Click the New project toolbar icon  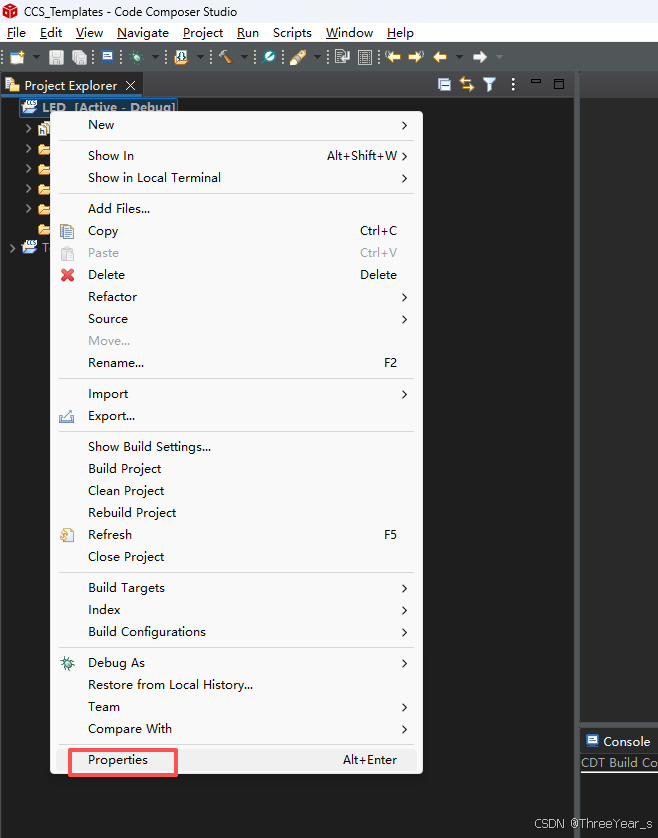coord(18,57)
